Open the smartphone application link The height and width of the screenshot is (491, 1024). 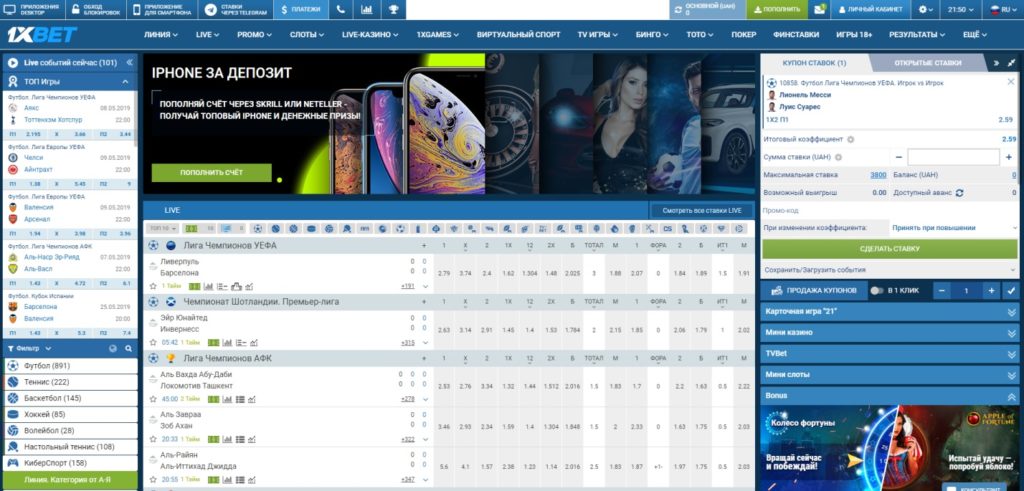click(x=164, y=10)
